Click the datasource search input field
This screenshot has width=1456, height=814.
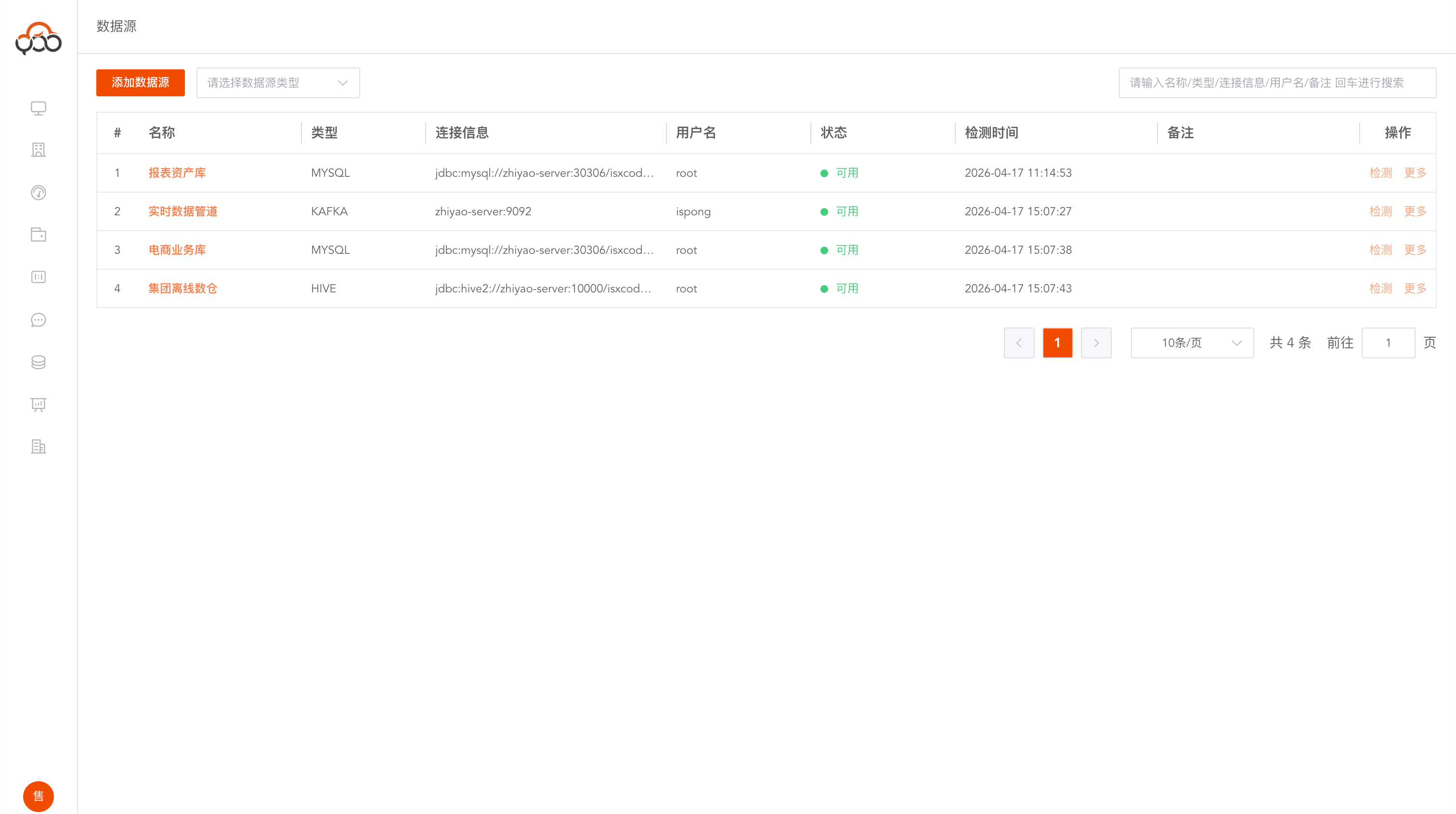coord(1277,82)
